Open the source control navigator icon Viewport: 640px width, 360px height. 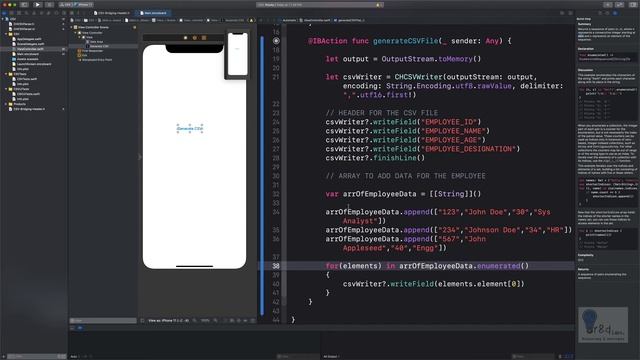point(11,13)
